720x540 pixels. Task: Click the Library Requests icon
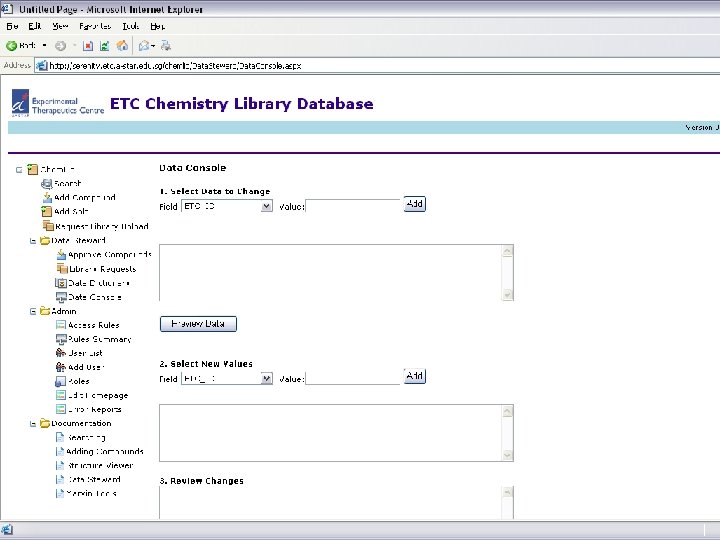pyautogui.click(x=62, y=269)
